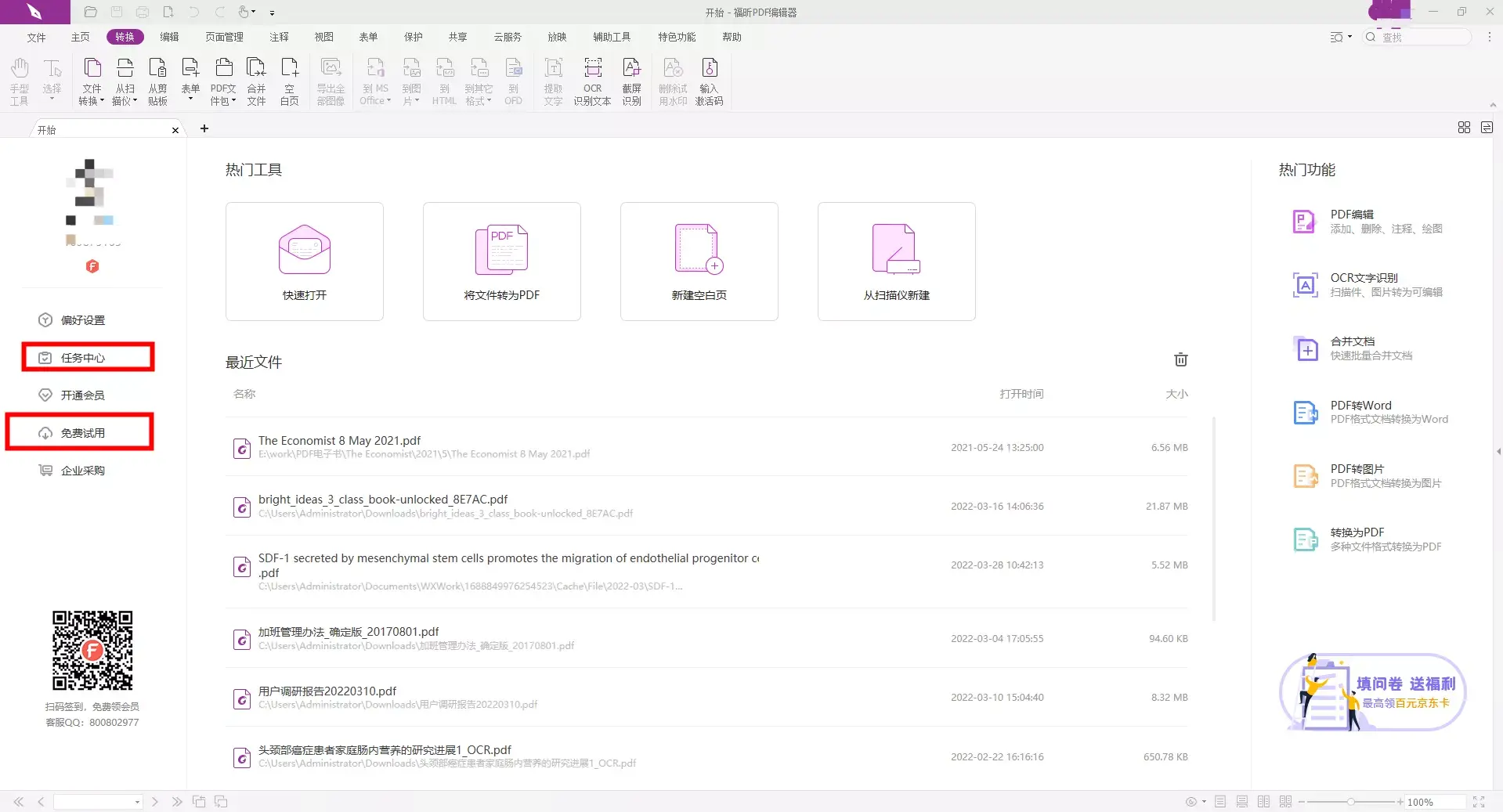The height and width of the screenshot is (812, 1503).
Task: Open Merge Files (合并文件) tool
Action: pyautogui.click(x=256, y=81)
